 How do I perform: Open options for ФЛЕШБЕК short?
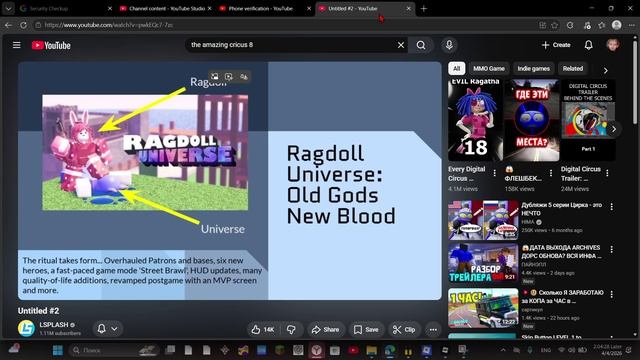pos(551,173)
